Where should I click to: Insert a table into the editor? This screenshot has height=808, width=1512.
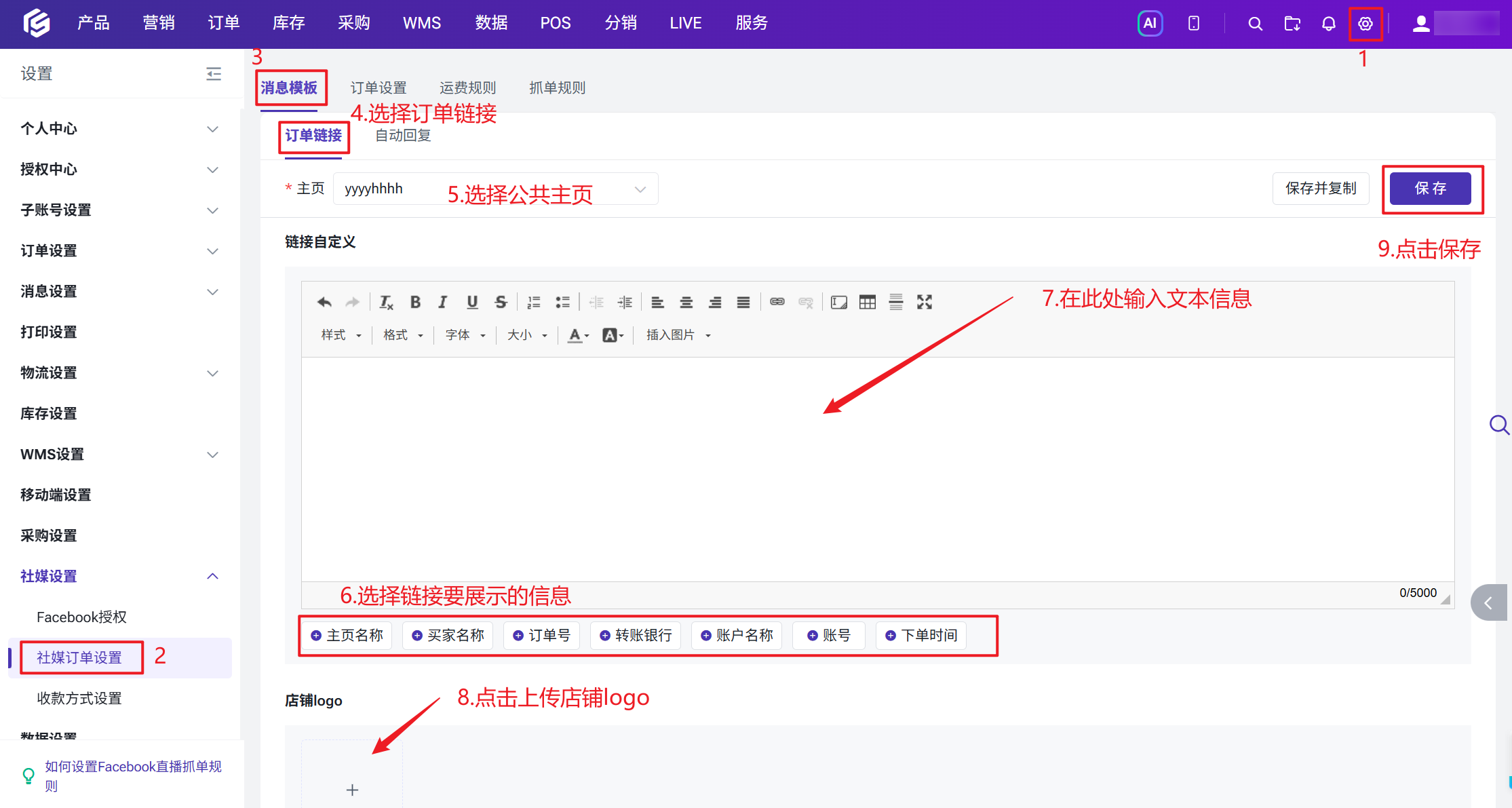pyautogui.click(x=867, y=302)
